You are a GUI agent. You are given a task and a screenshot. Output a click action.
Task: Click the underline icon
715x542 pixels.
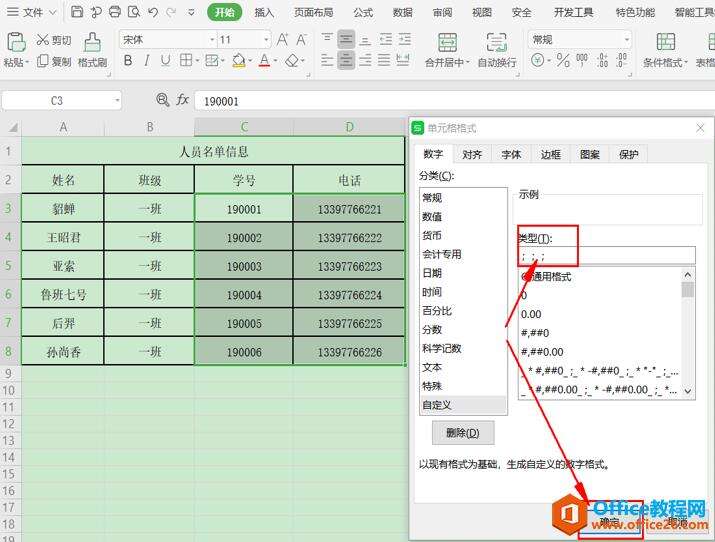[x=172, y=61]
